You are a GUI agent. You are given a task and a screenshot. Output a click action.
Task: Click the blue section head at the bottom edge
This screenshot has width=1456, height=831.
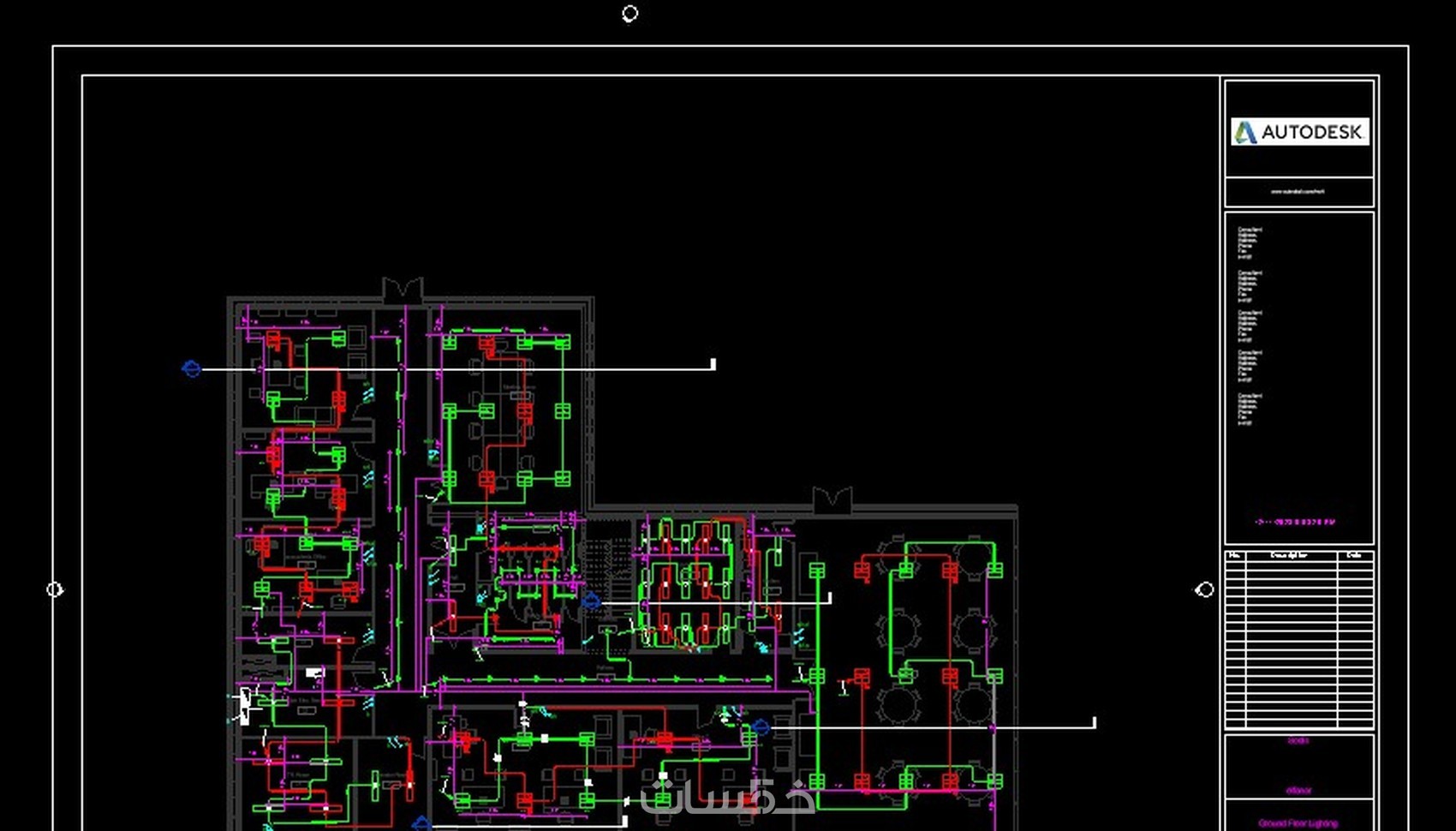[x=421, y=824]
